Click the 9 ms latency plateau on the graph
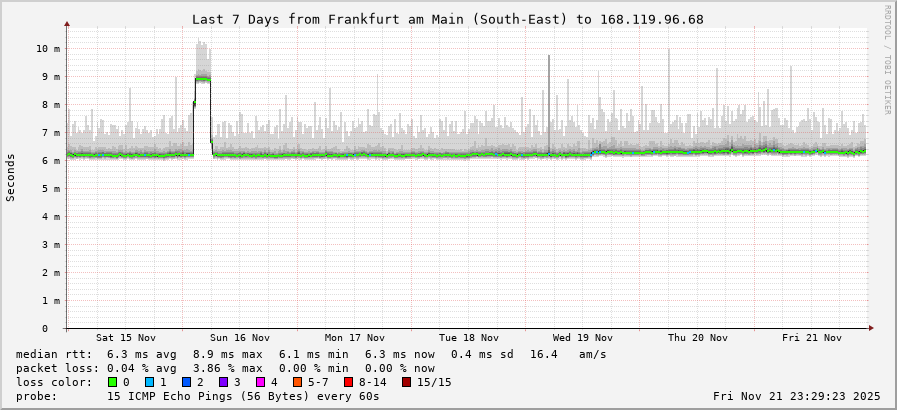 [203, 78]
